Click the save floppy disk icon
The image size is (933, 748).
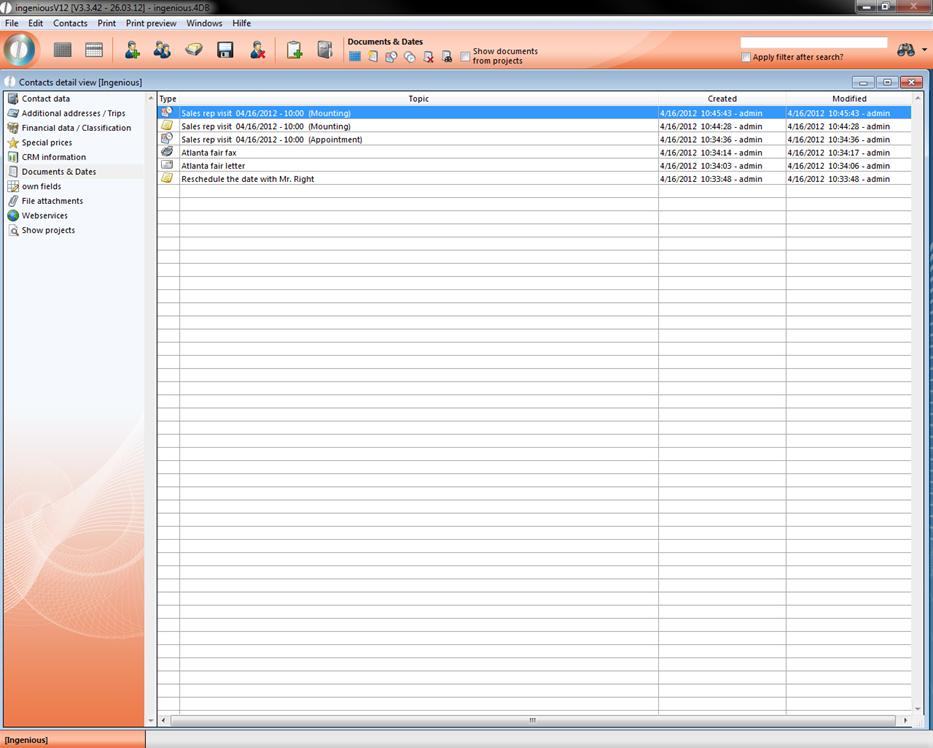tap(225, 50)
